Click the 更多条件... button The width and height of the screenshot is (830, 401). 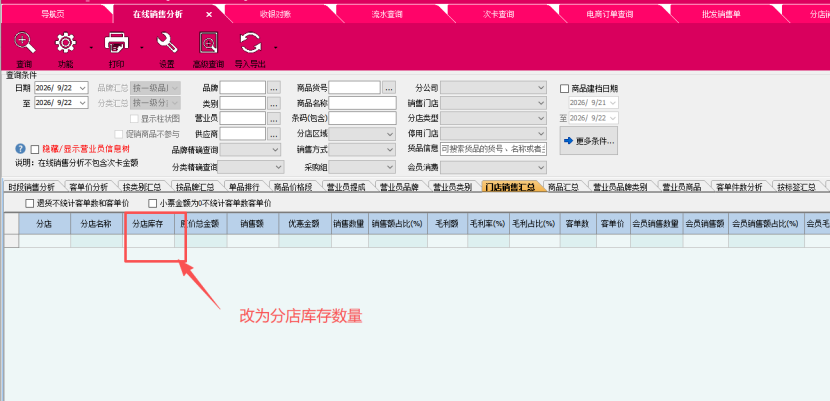coord(589,141)
